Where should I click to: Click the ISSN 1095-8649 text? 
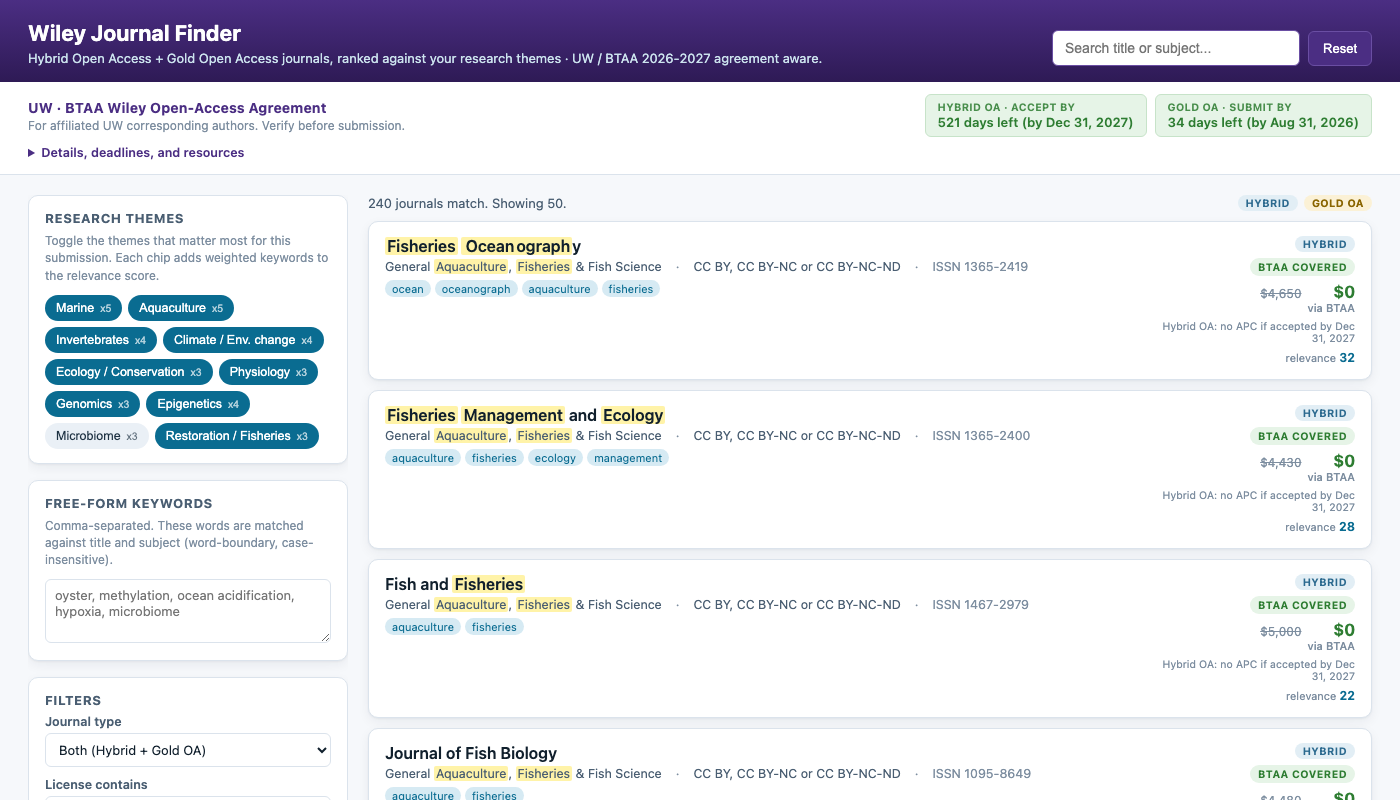coord(981,774)
